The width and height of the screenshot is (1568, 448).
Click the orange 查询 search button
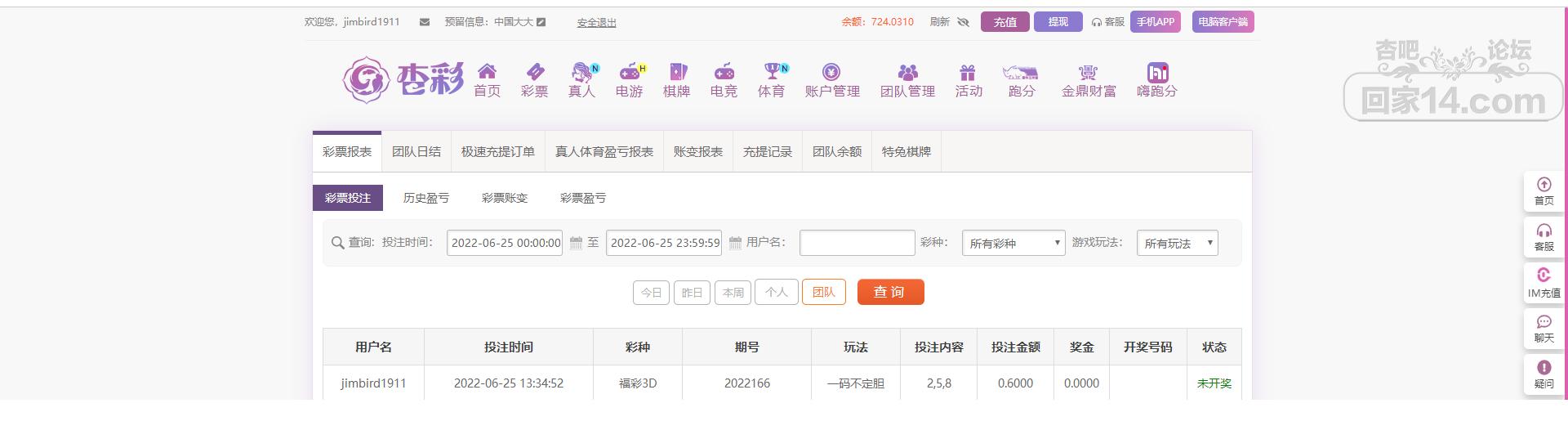891,292
